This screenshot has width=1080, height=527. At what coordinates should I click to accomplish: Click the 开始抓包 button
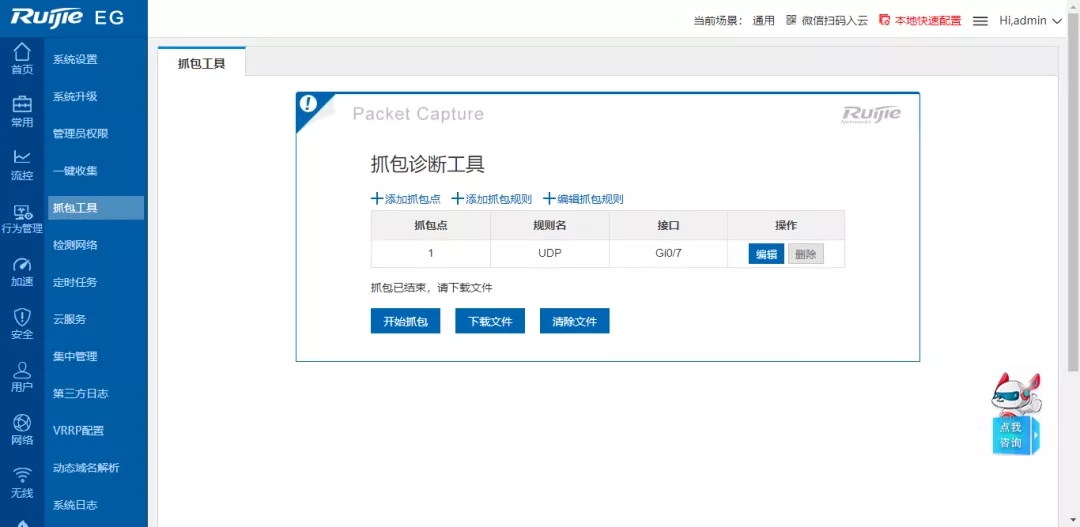405,321
